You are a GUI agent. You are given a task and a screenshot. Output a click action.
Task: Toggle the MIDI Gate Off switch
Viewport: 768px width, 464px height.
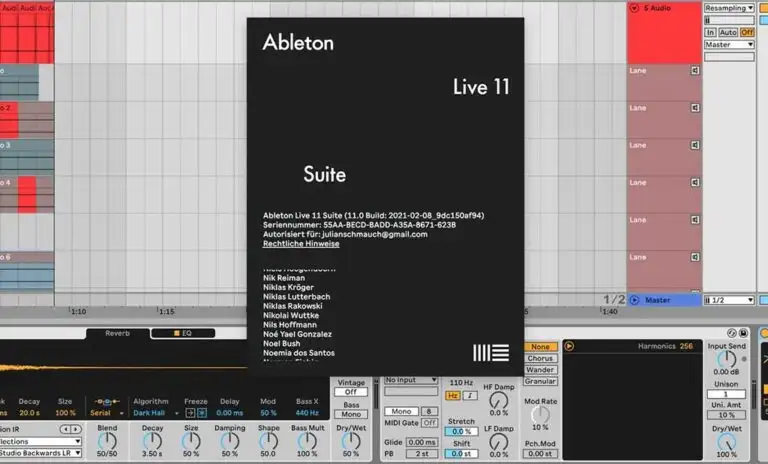(x=430, y=423)
